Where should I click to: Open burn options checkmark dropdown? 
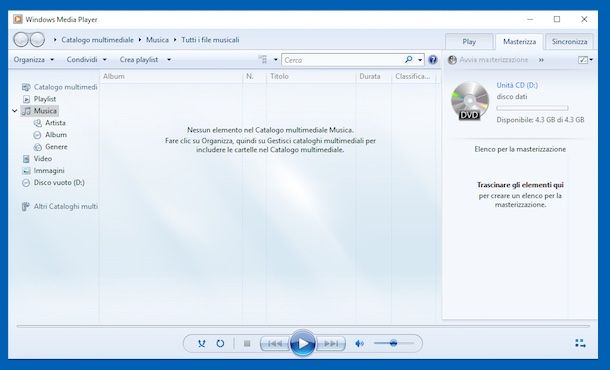pyautogui.click(x=585, y=60)
